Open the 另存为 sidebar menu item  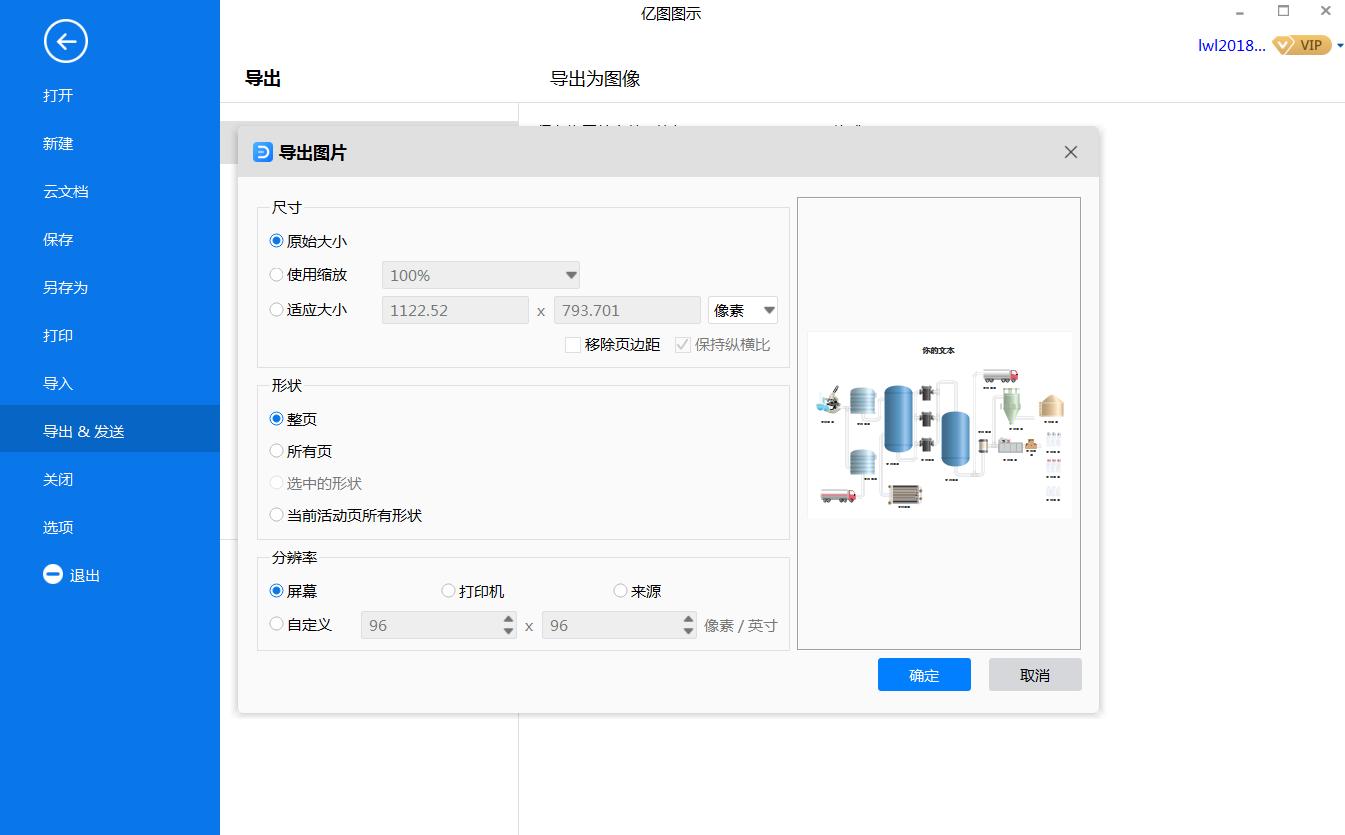coord(66,287)
